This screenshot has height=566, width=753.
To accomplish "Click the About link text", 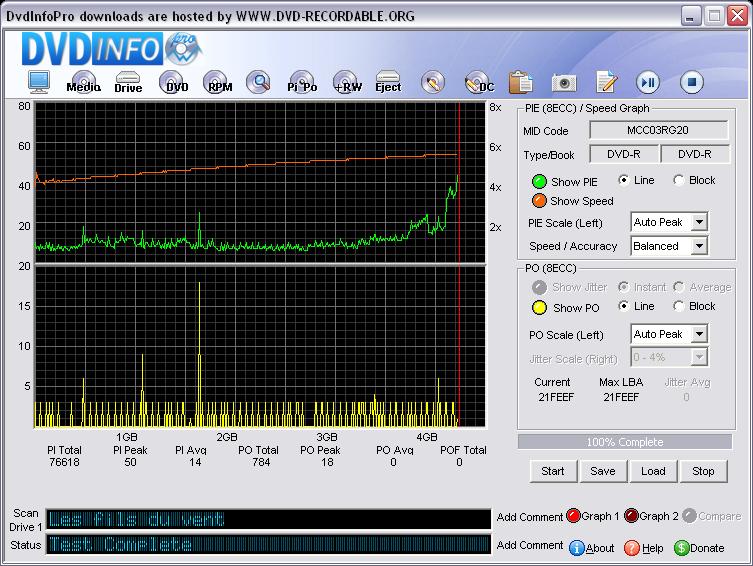I will tap(599, 548).
